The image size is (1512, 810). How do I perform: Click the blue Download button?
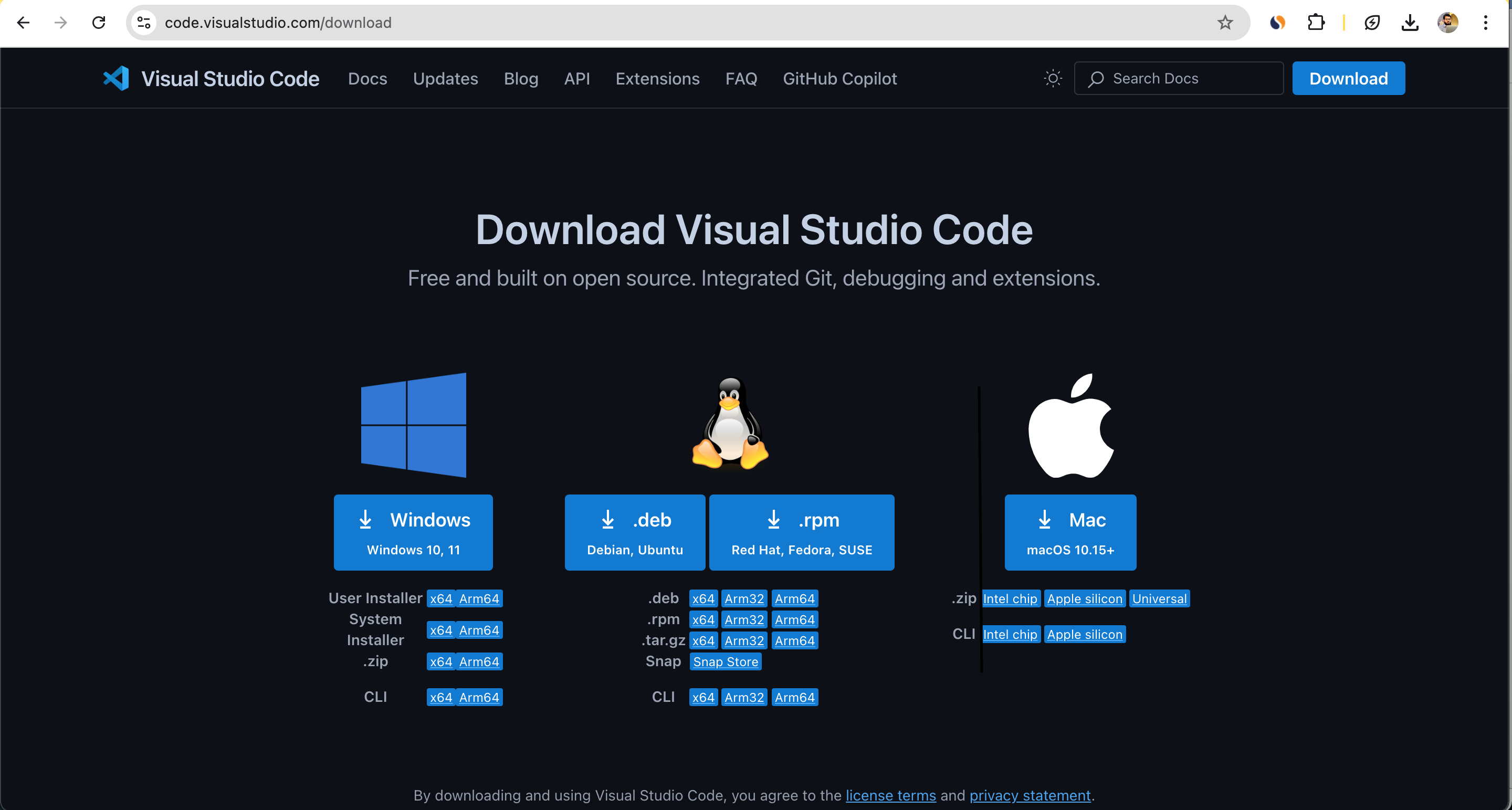click(x=1348, y=78)
